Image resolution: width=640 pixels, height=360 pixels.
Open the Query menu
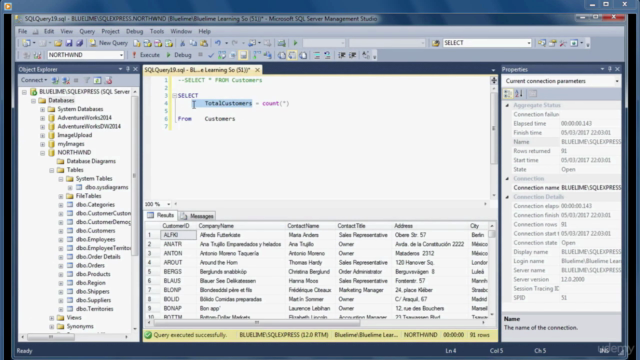87,31
